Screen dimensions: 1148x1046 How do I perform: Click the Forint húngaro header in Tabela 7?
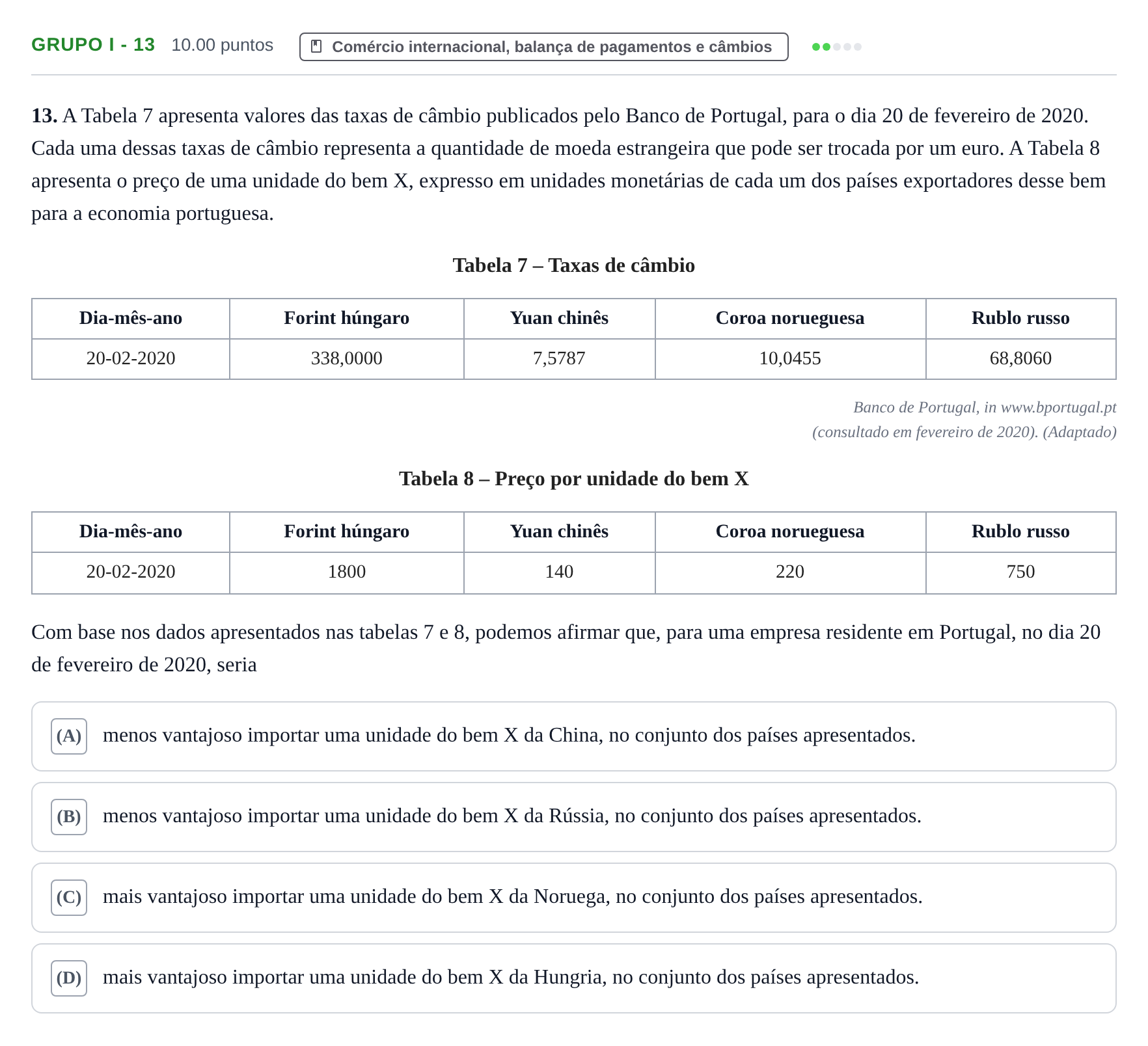tap(346, 318)
